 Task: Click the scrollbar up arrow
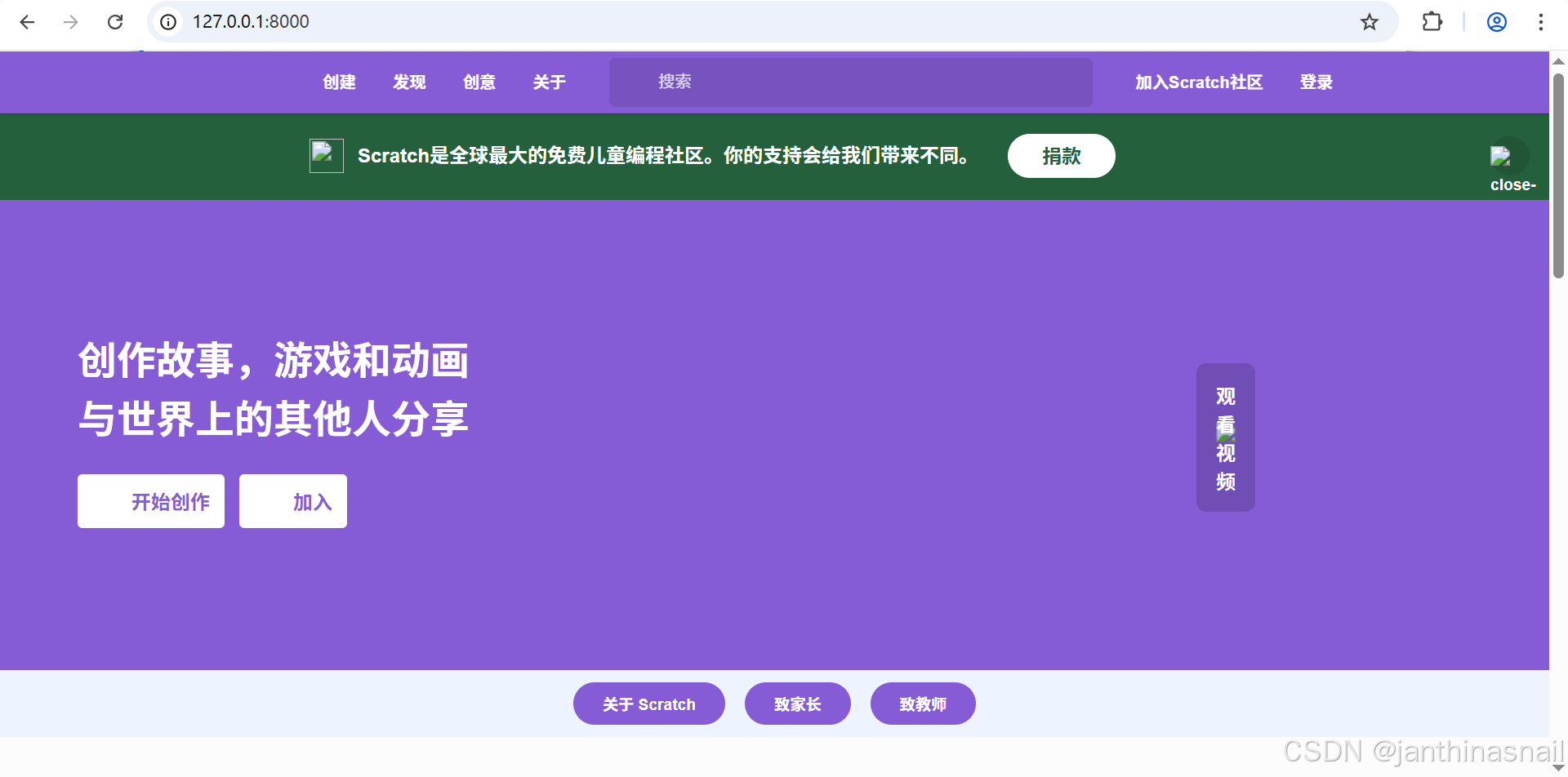[x=1558, y=61]
